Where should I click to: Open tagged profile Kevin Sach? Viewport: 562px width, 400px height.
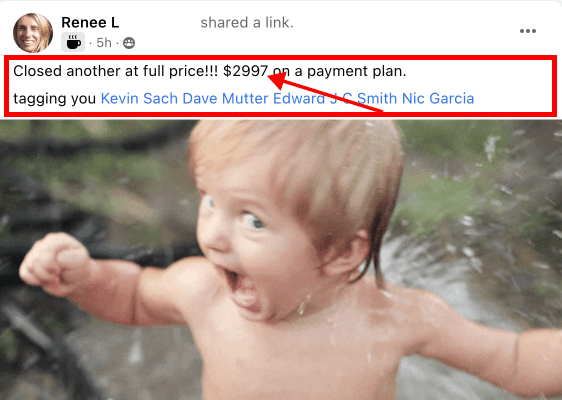pyautogui.click(x=139, y=98)
